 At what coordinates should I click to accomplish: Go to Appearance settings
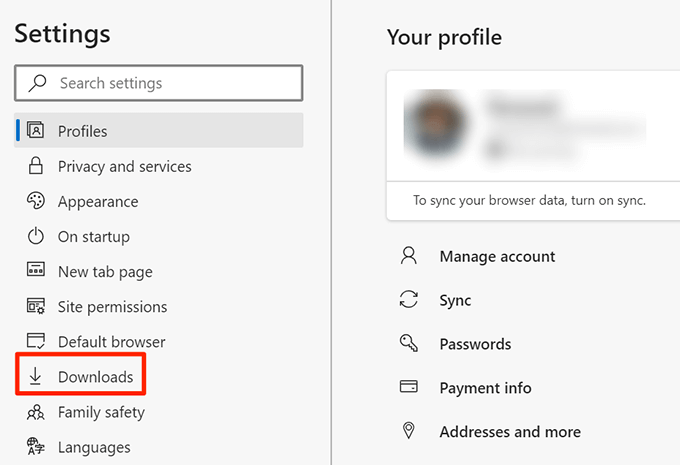pyautogui.click(x=98, y=201)
